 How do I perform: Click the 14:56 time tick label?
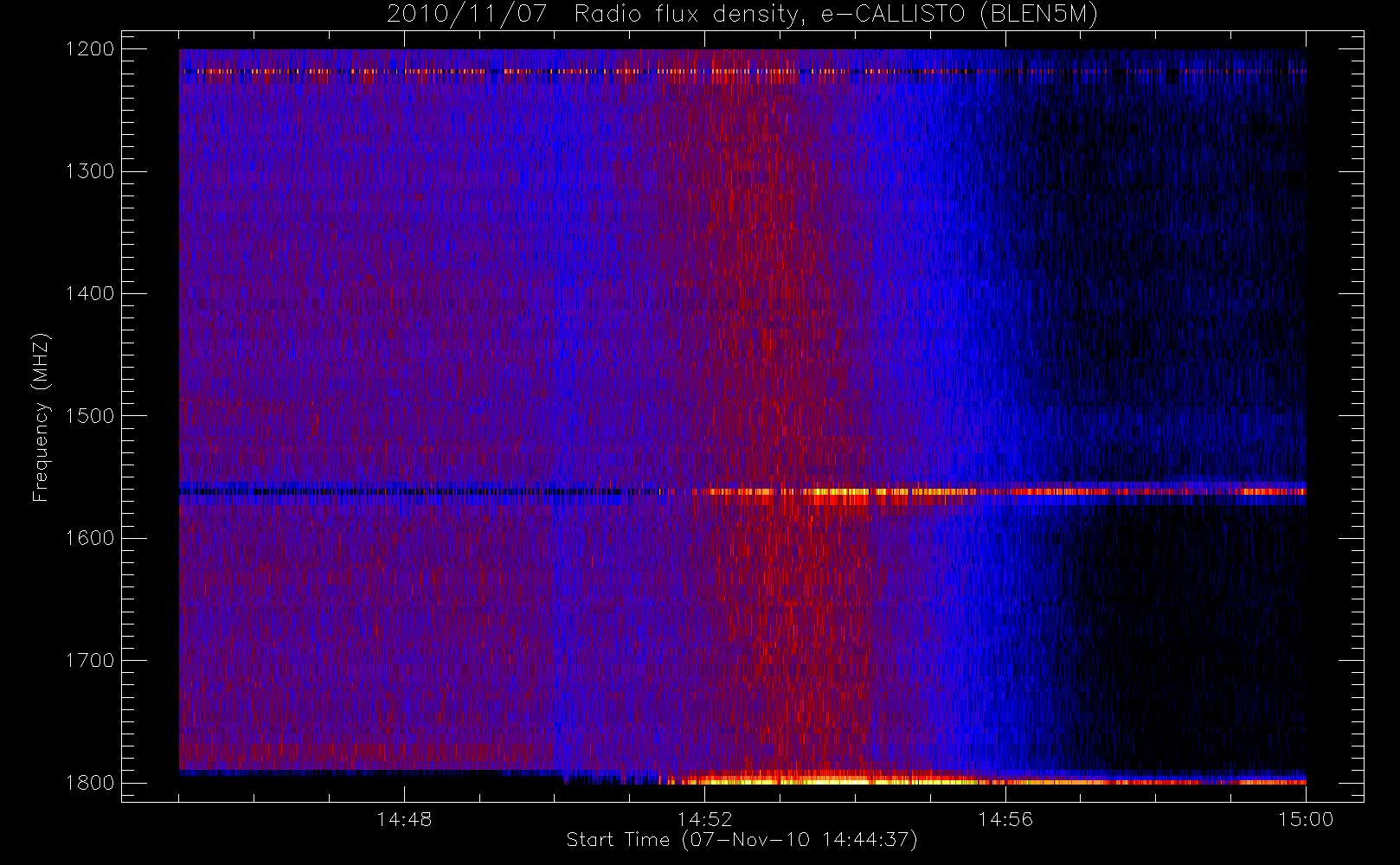tap(1005, 819)
